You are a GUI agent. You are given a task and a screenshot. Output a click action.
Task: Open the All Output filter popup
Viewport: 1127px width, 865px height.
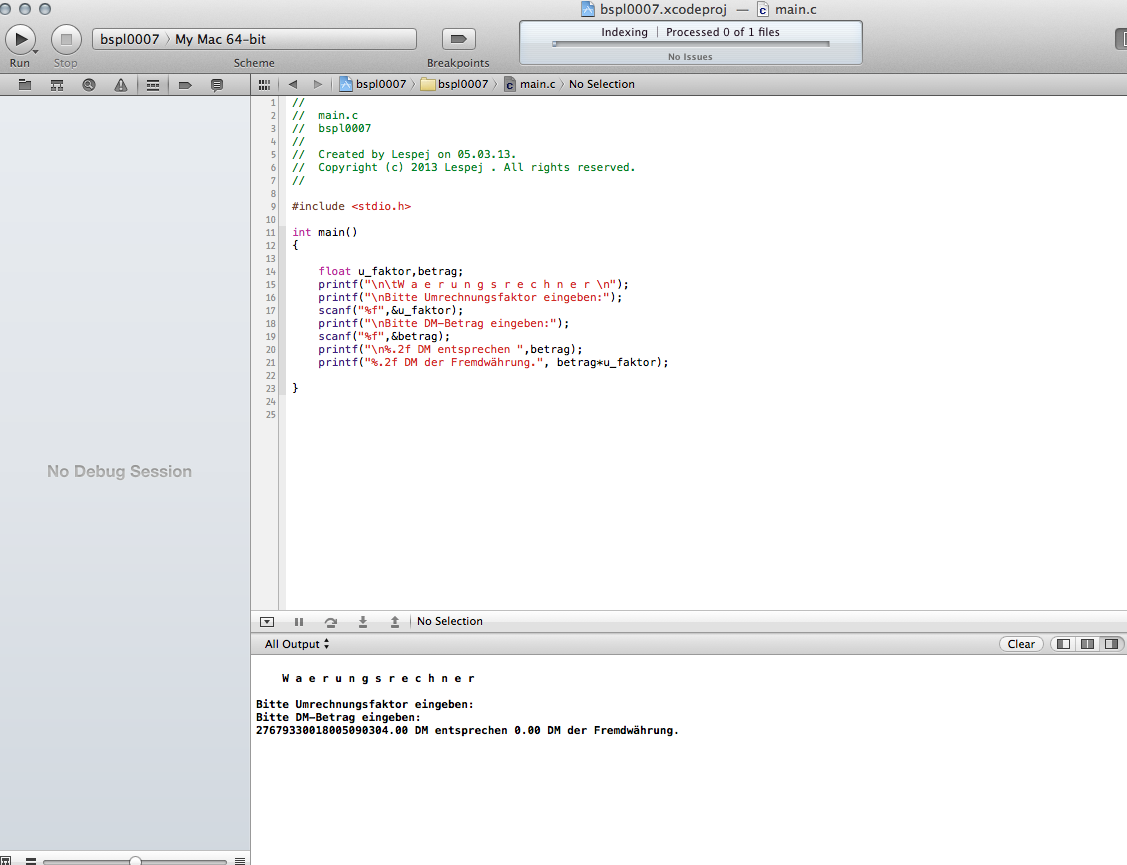click(297, 644)
